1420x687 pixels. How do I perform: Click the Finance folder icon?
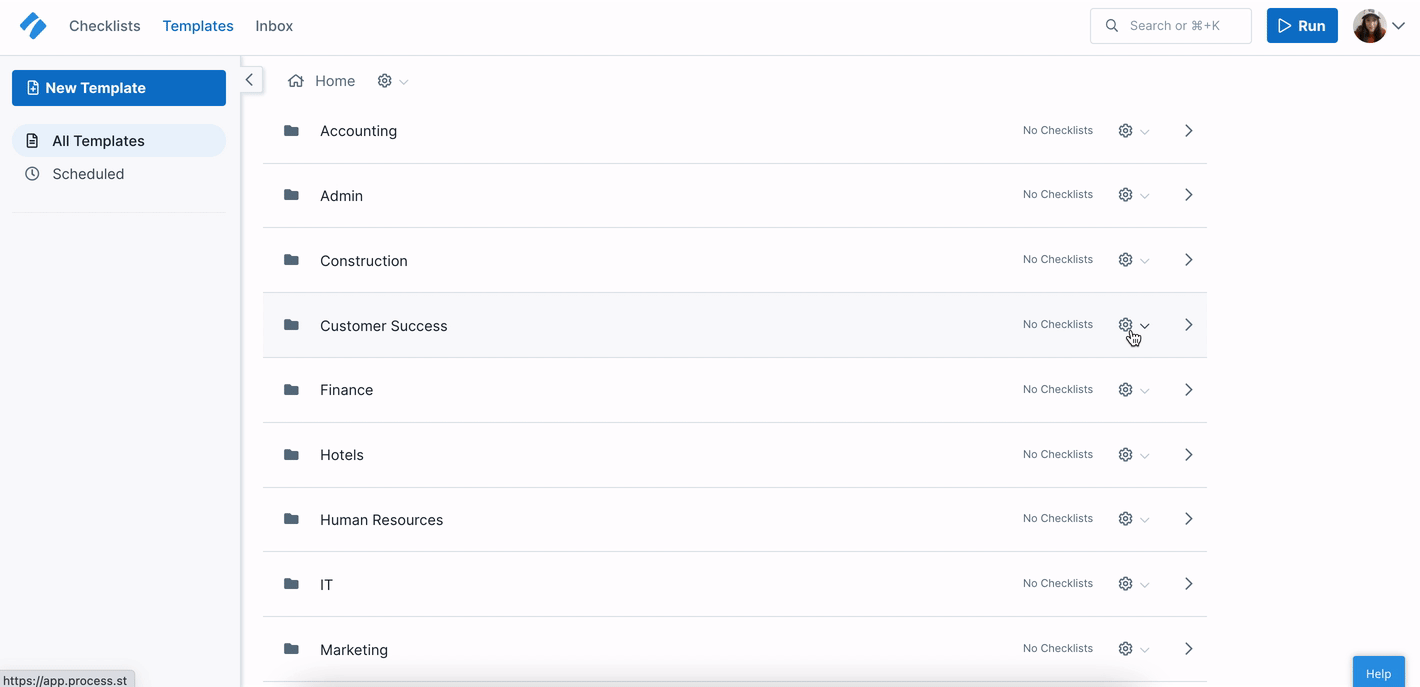[x=291, y=390]
